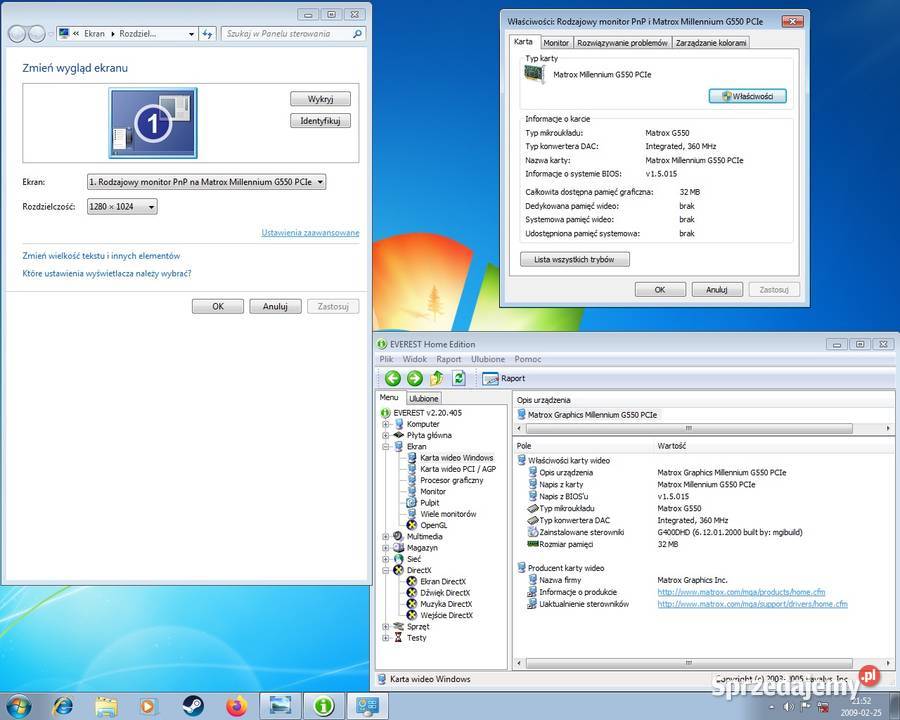Open Które ustawienia wyświetlacza należy wybrać link
This screenshot has height=720, width=900.
coord(107,273)
